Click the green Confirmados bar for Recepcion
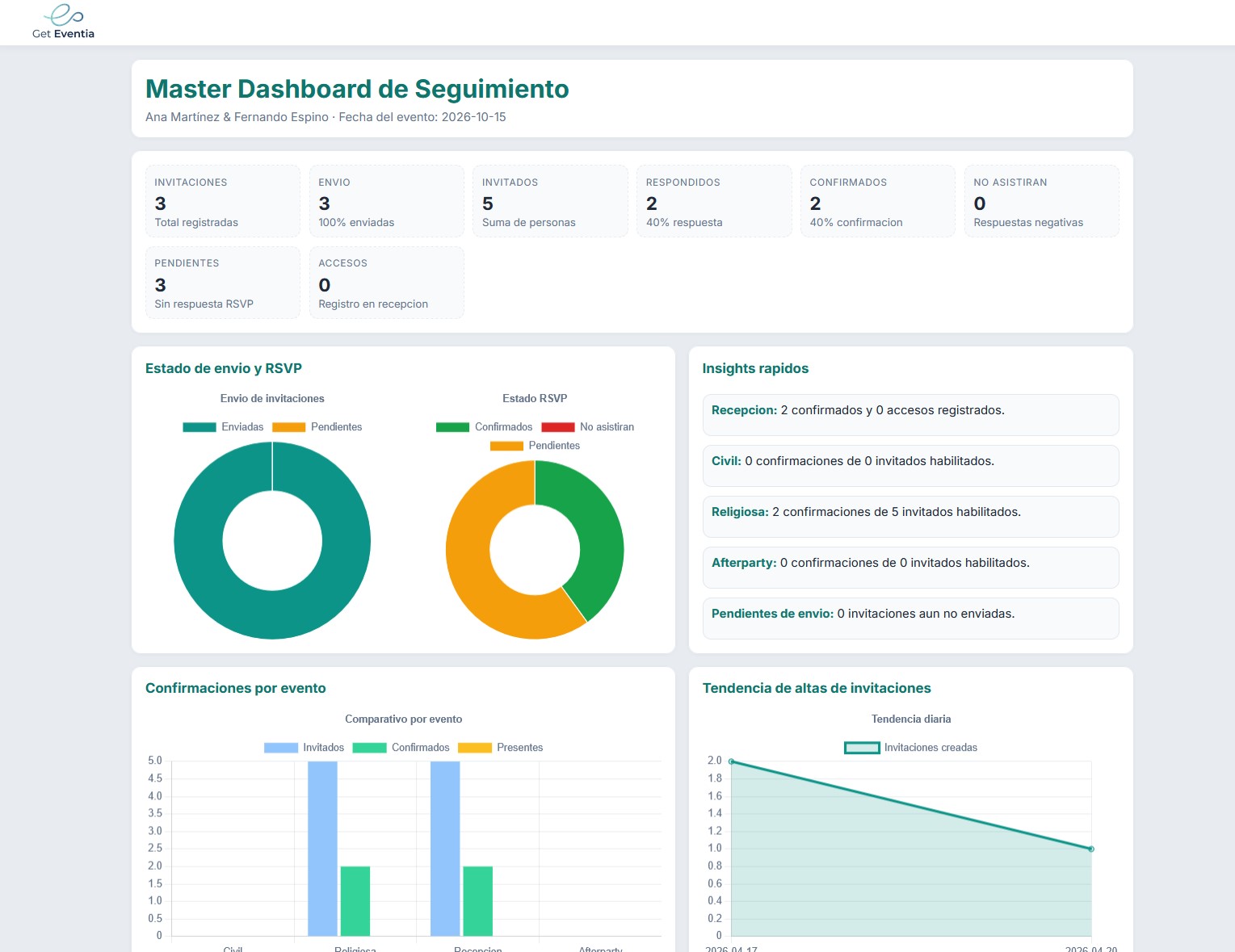 click(x=478, y=901)
